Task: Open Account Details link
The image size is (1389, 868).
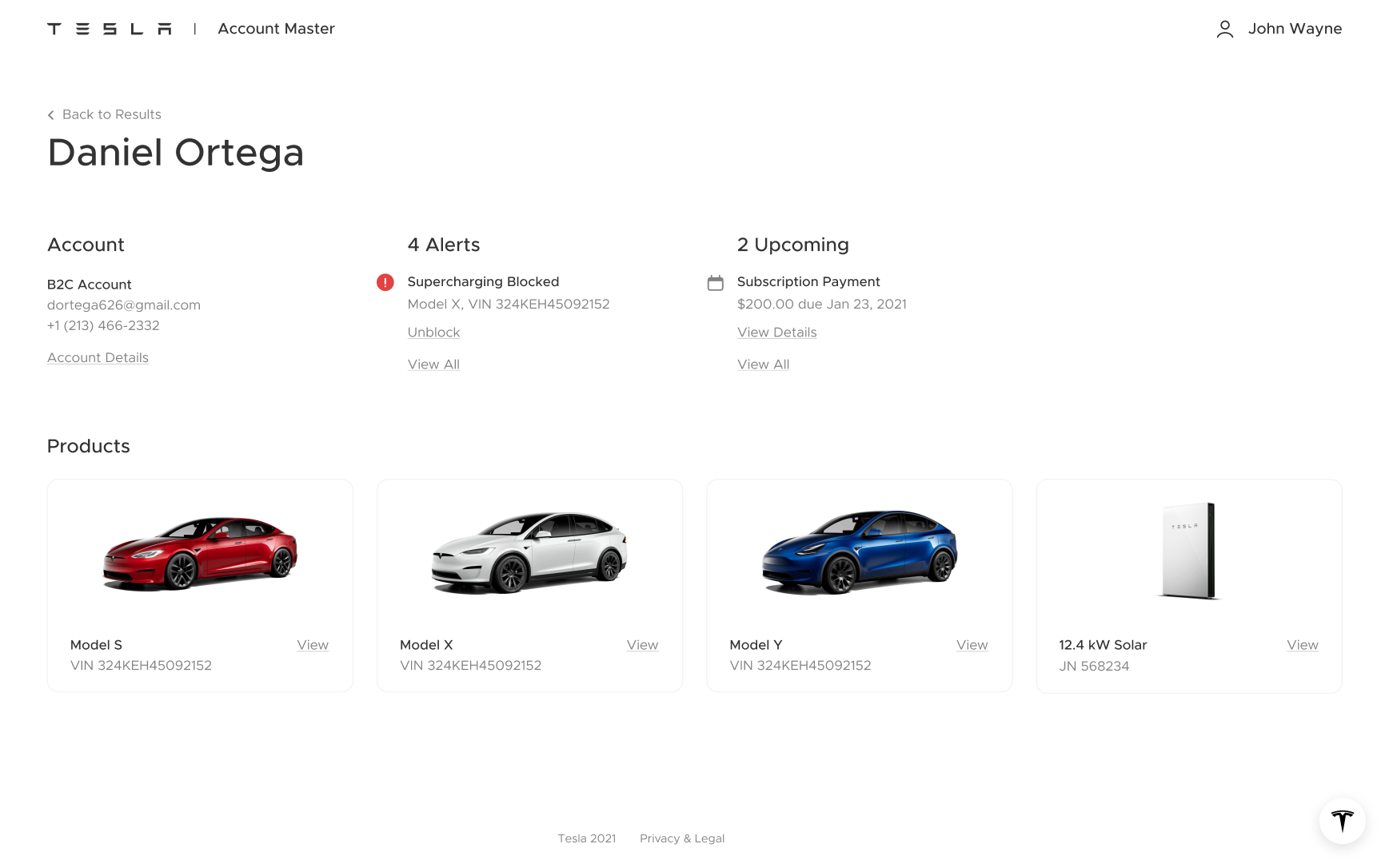Action: [98, 358]
